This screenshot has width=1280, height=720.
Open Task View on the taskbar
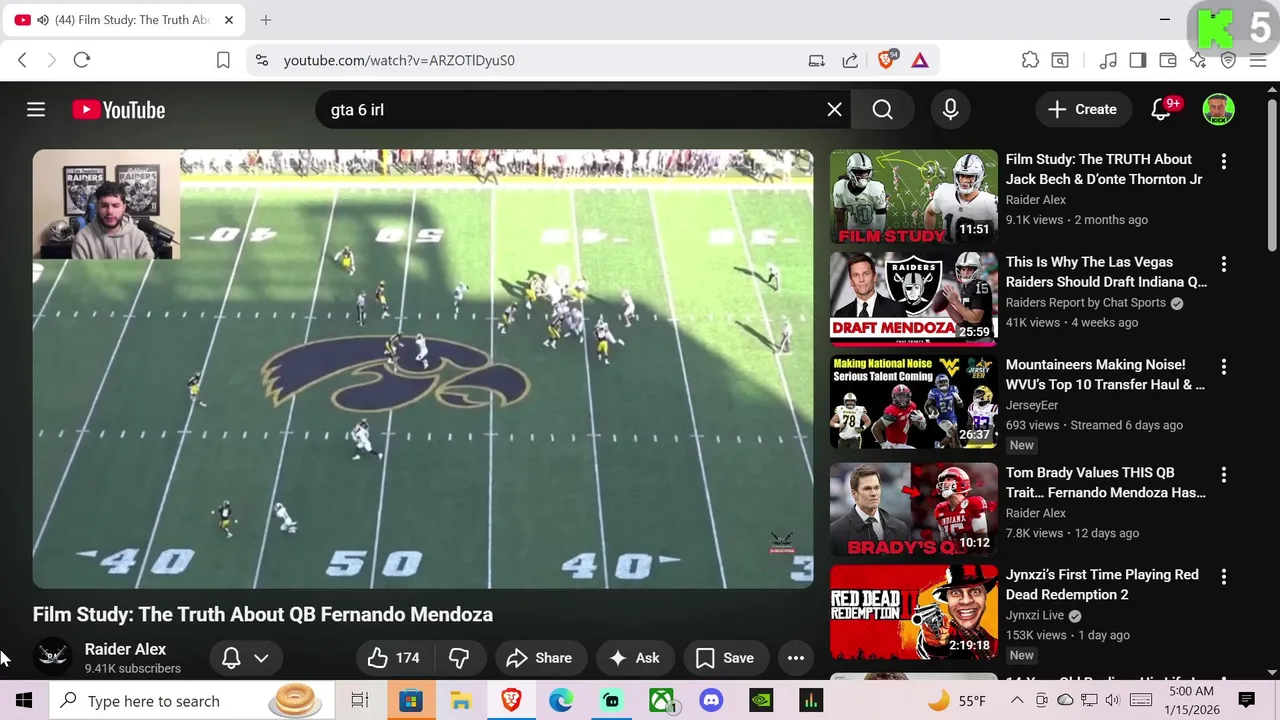click(x=360, y=701)
